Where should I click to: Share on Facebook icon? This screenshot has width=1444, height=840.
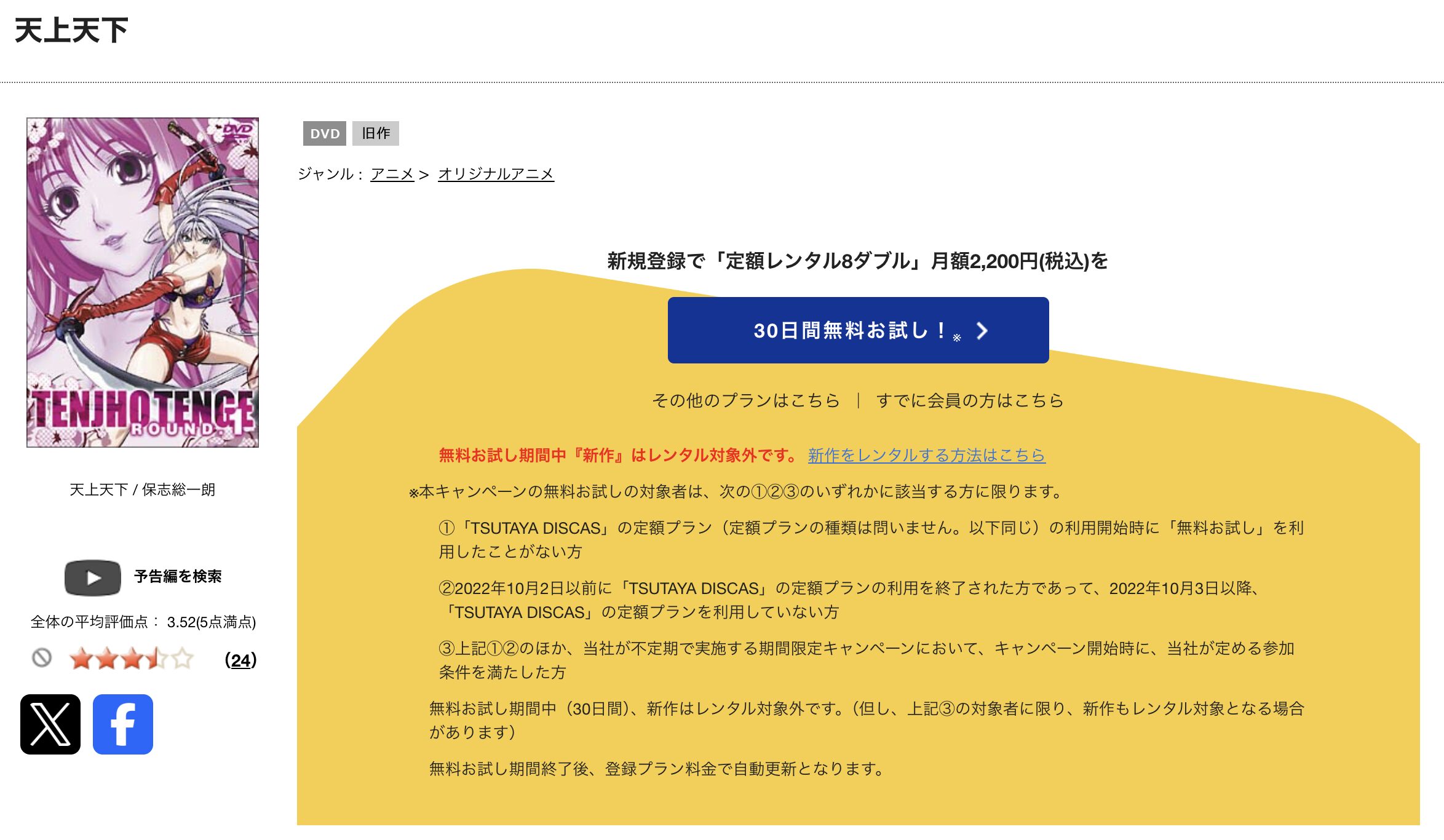click(123, 724)
